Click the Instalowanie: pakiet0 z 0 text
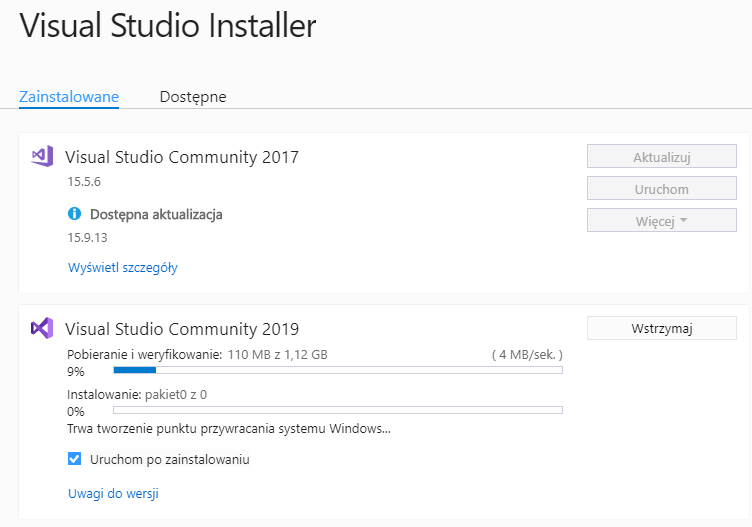The image size is (752, 527). (x=137, y=395)
